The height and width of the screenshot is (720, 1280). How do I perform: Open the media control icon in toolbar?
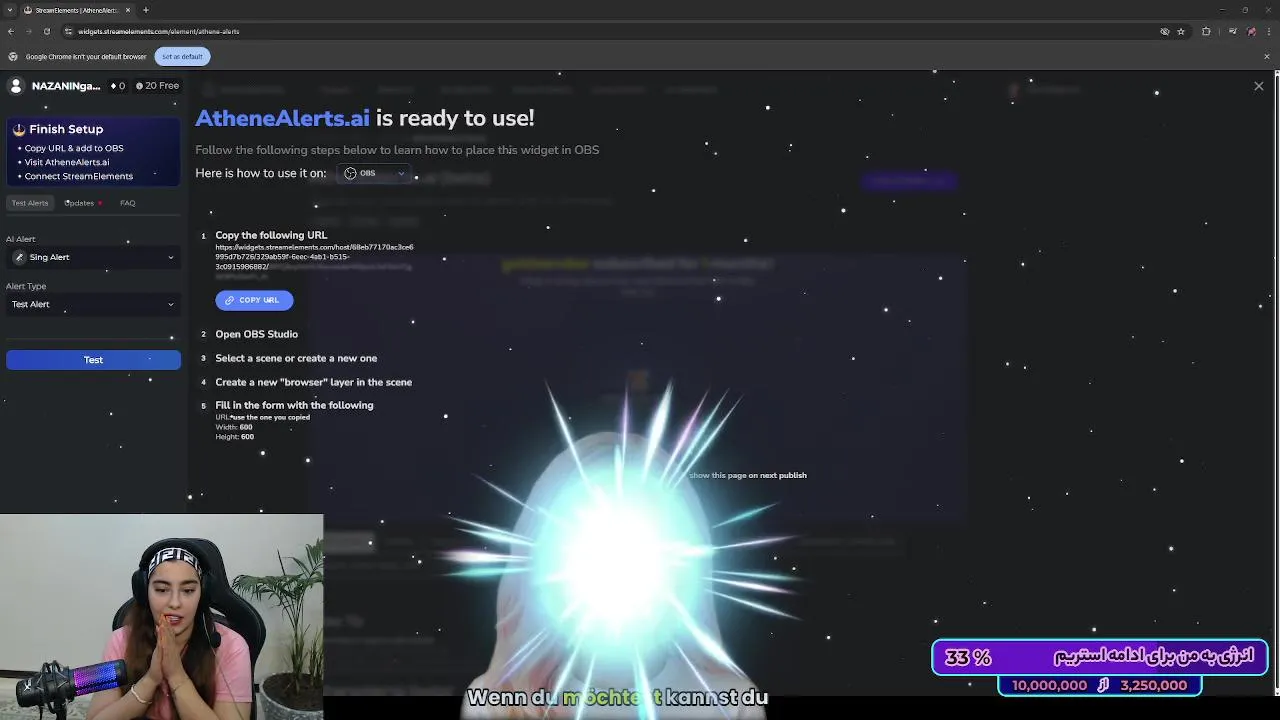[x=1232, y=31]
